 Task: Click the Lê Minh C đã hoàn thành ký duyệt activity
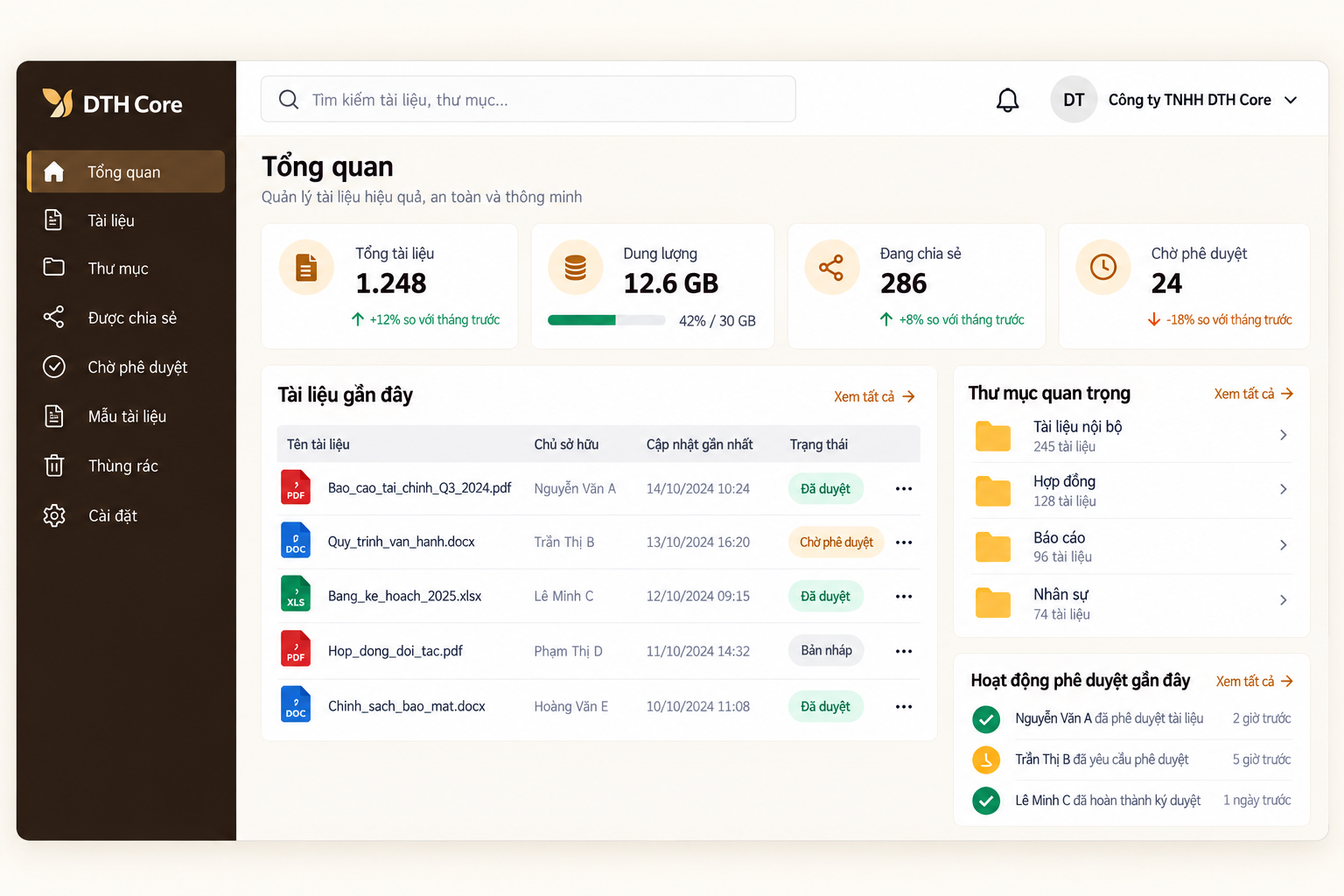click(1131, 800)
